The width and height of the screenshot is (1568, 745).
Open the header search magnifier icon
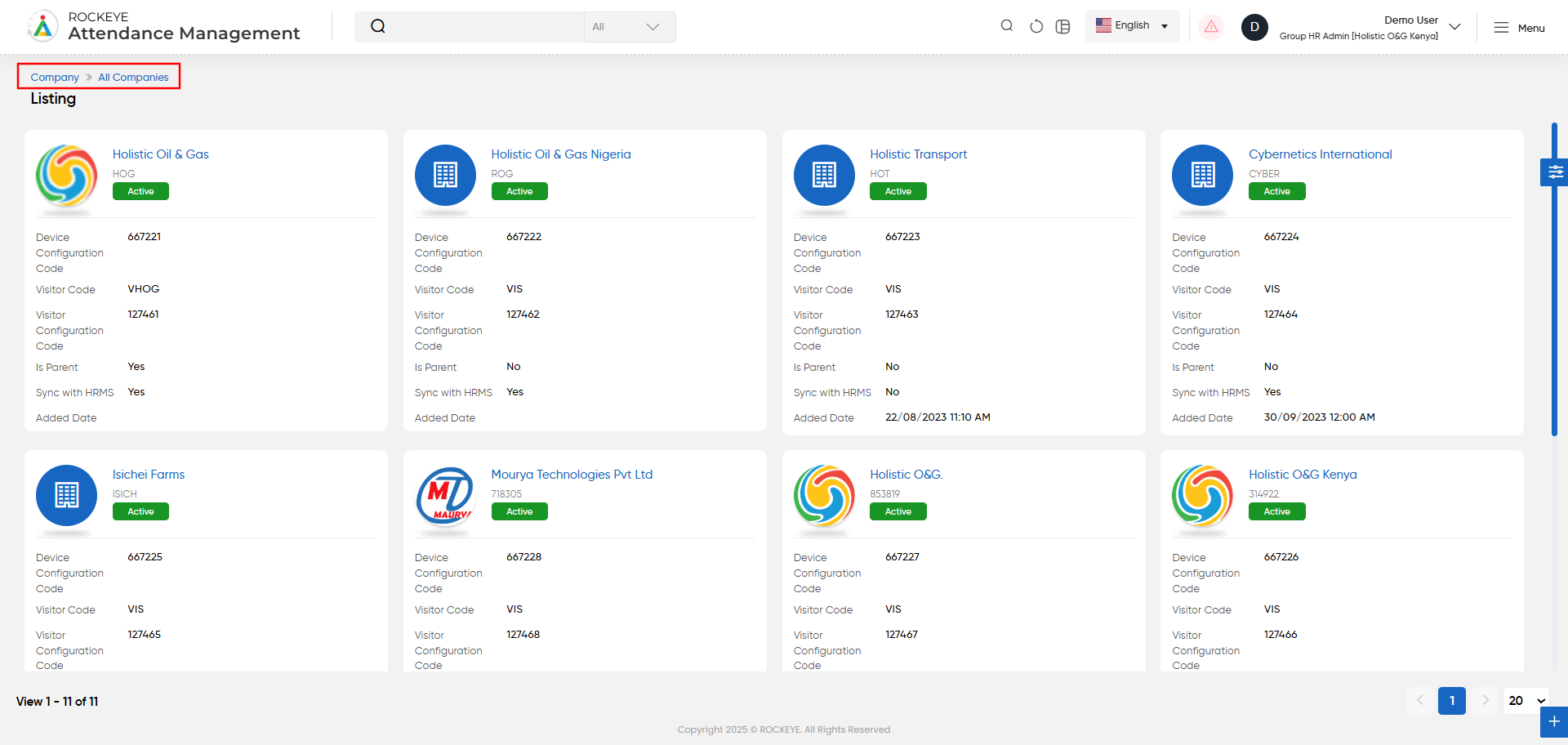pyautogui.click(x=1007, y=26)
